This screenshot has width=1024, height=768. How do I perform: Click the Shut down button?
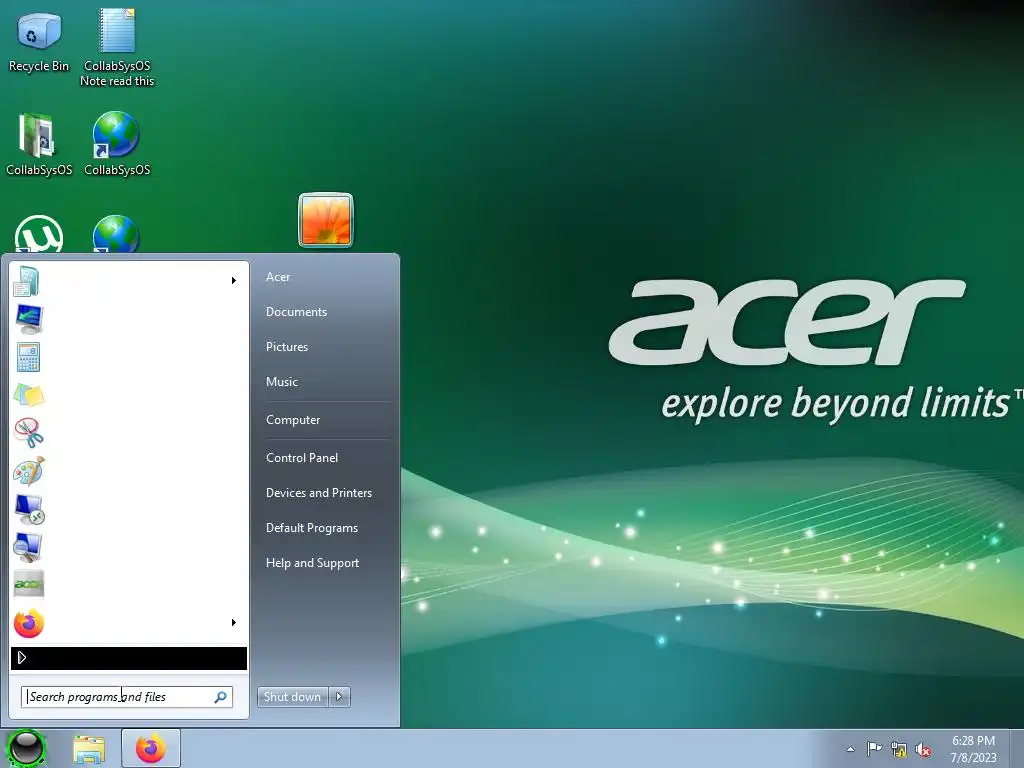tap(293, 697)
